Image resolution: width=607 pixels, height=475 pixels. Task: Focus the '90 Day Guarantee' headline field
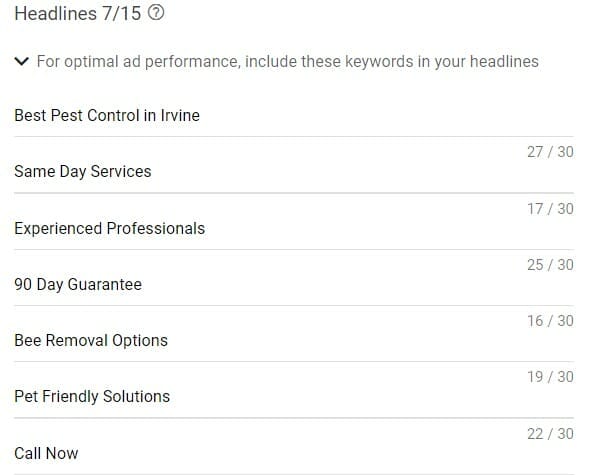coord(294,285)
